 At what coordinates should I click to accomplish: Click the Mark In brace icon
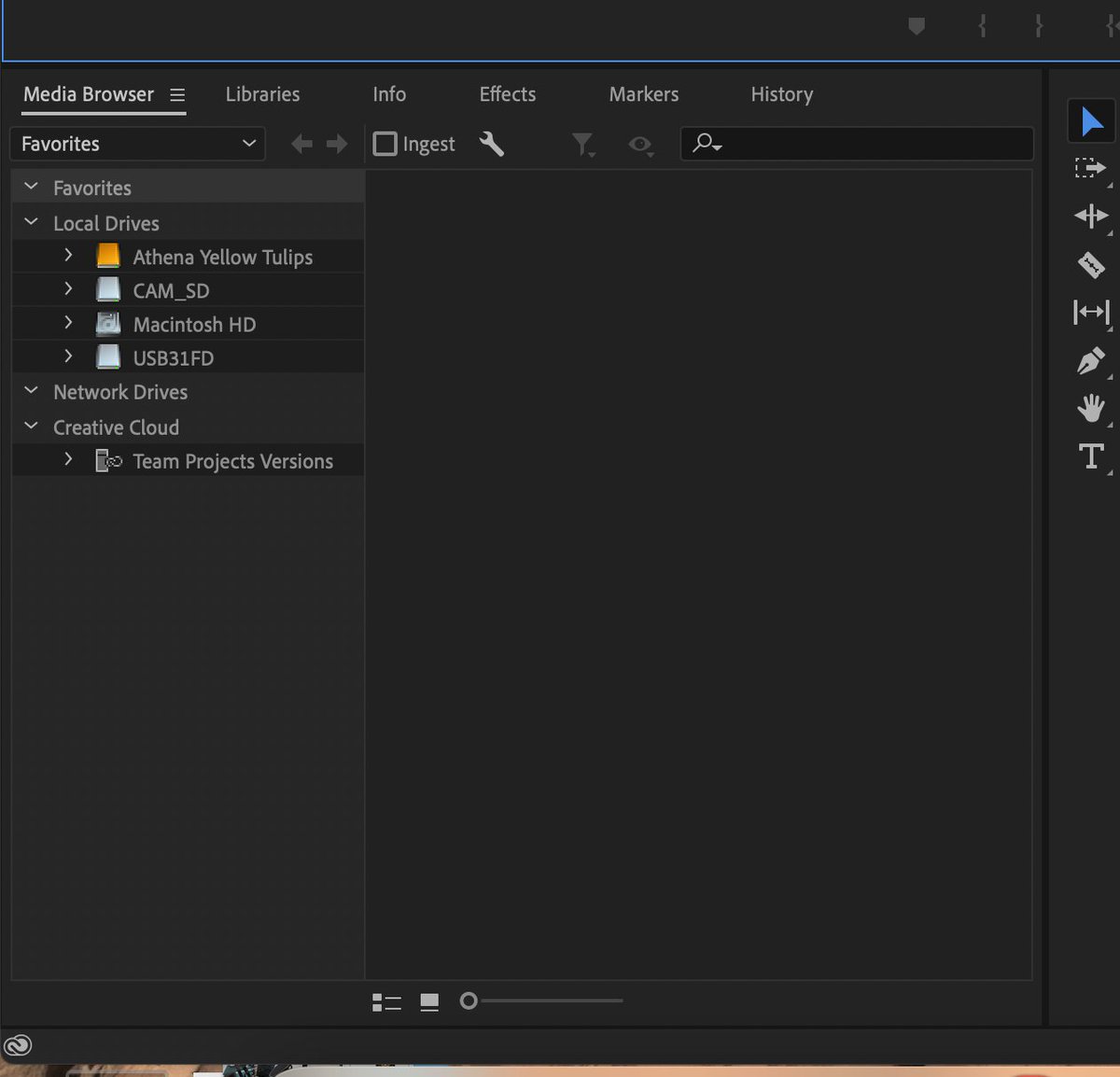pos(982,26)
